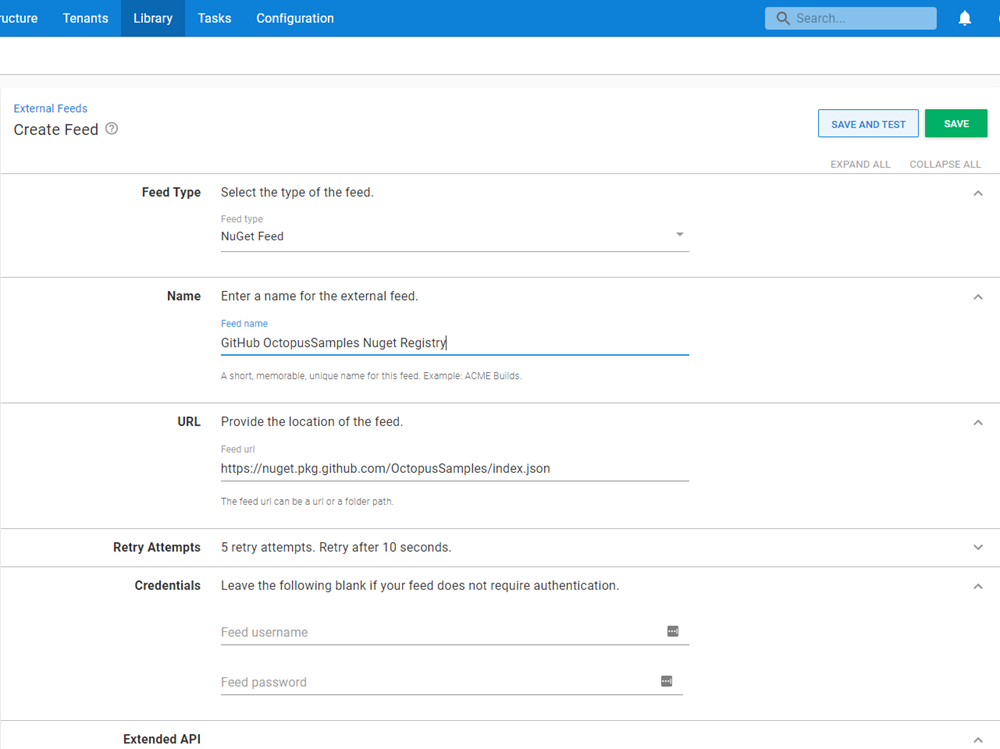This screenshot has width=1000, height=749.
Task: Navigate back via External Feeds link
Action: pyautogui.click(x=50, y=108)
